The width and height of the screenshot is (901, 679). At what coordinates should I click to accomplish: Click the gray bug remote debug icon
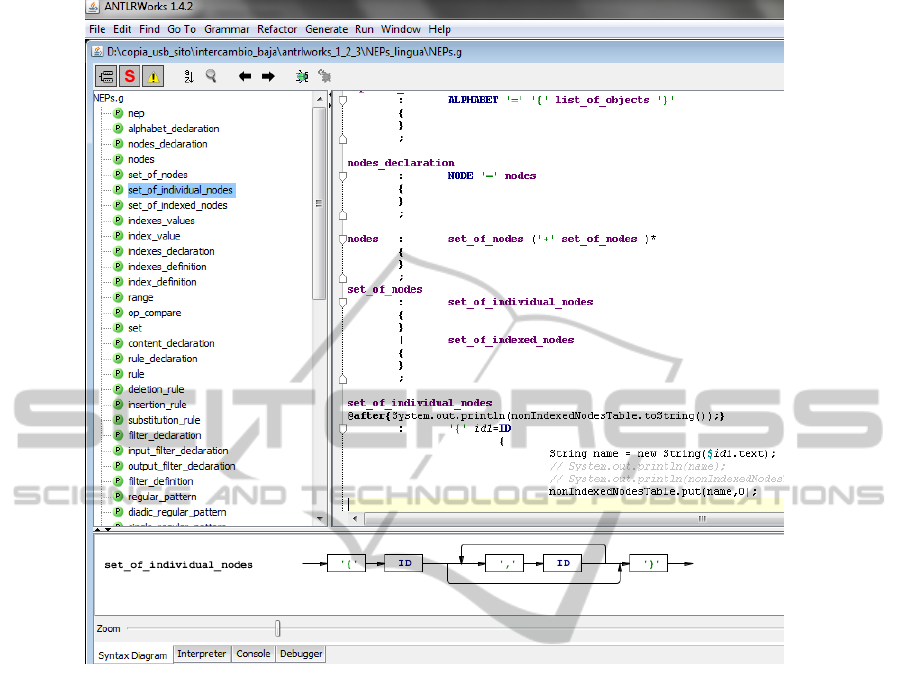324,76
